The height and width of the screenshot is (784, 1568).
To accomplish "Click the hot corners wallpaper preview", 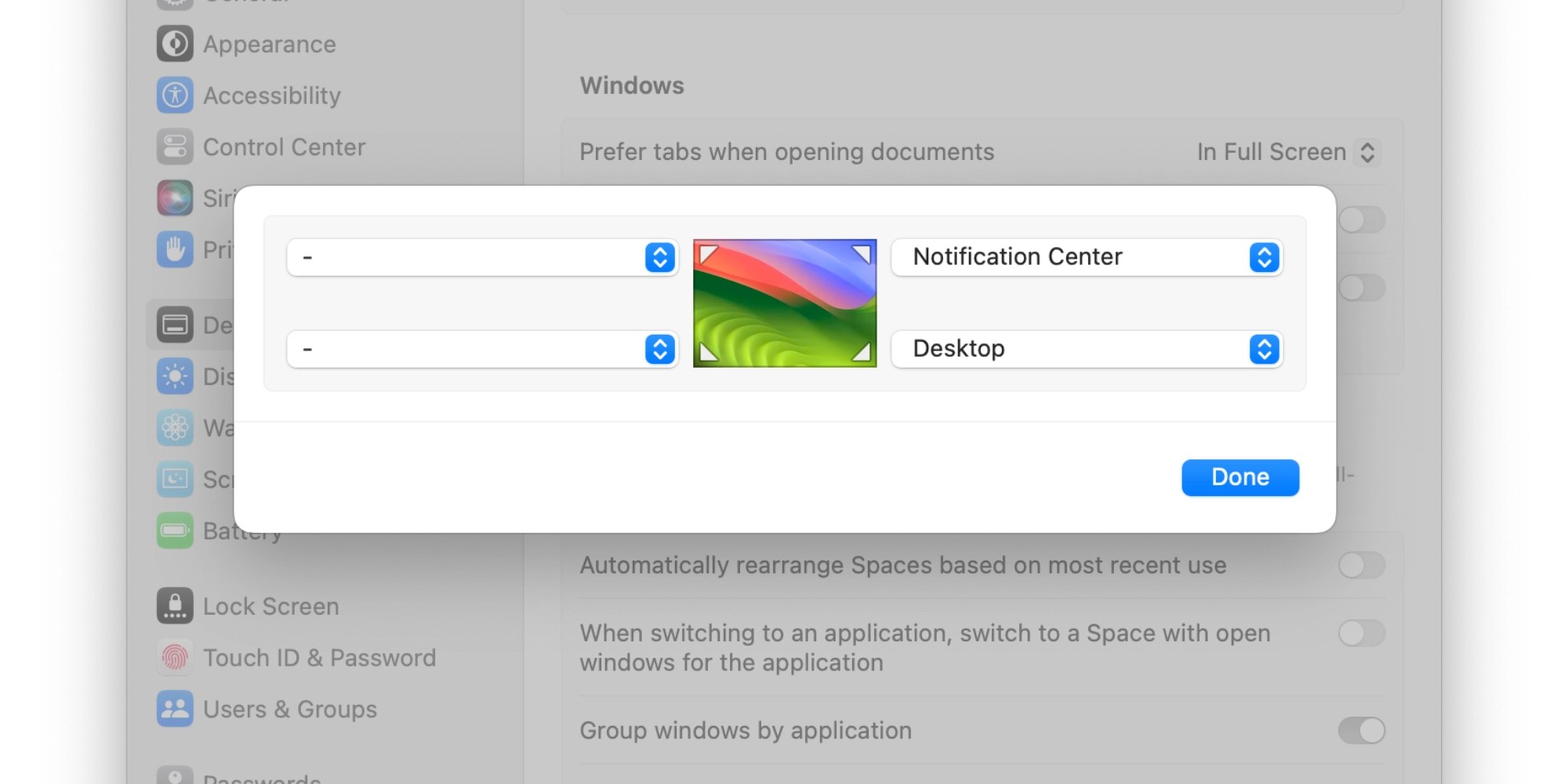I will pos(785,303).
